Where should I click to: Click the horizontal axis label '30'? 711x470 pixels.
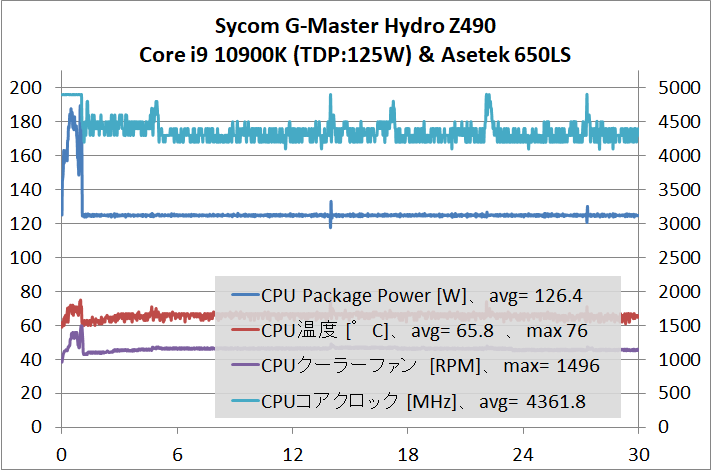(639, 455)
